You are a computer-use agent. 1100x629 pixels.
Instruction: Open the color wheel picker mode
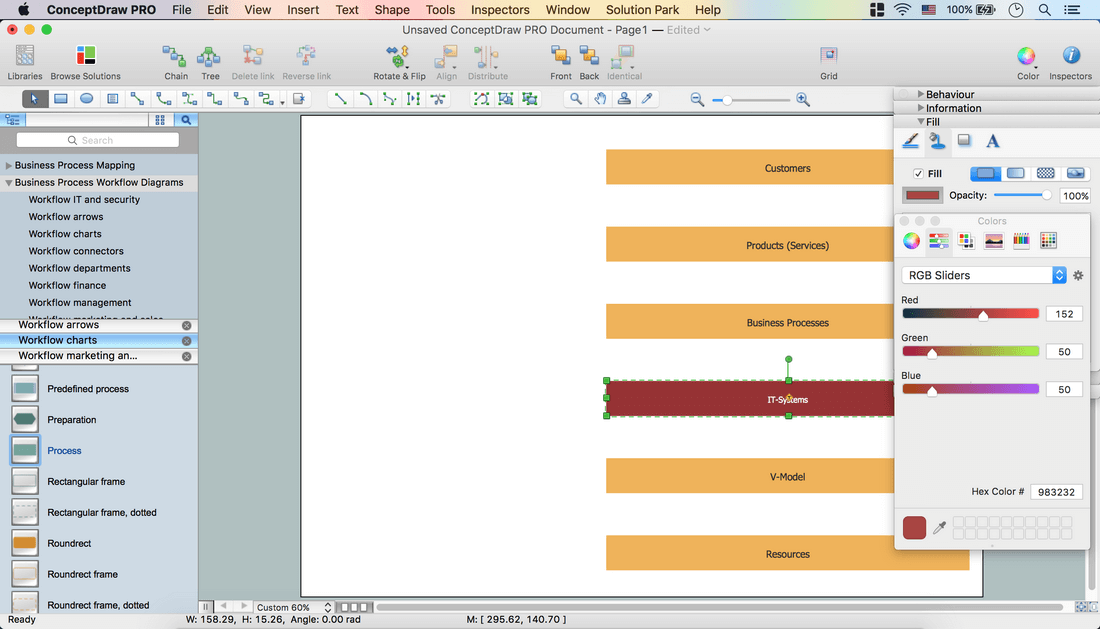coord(911,241)
